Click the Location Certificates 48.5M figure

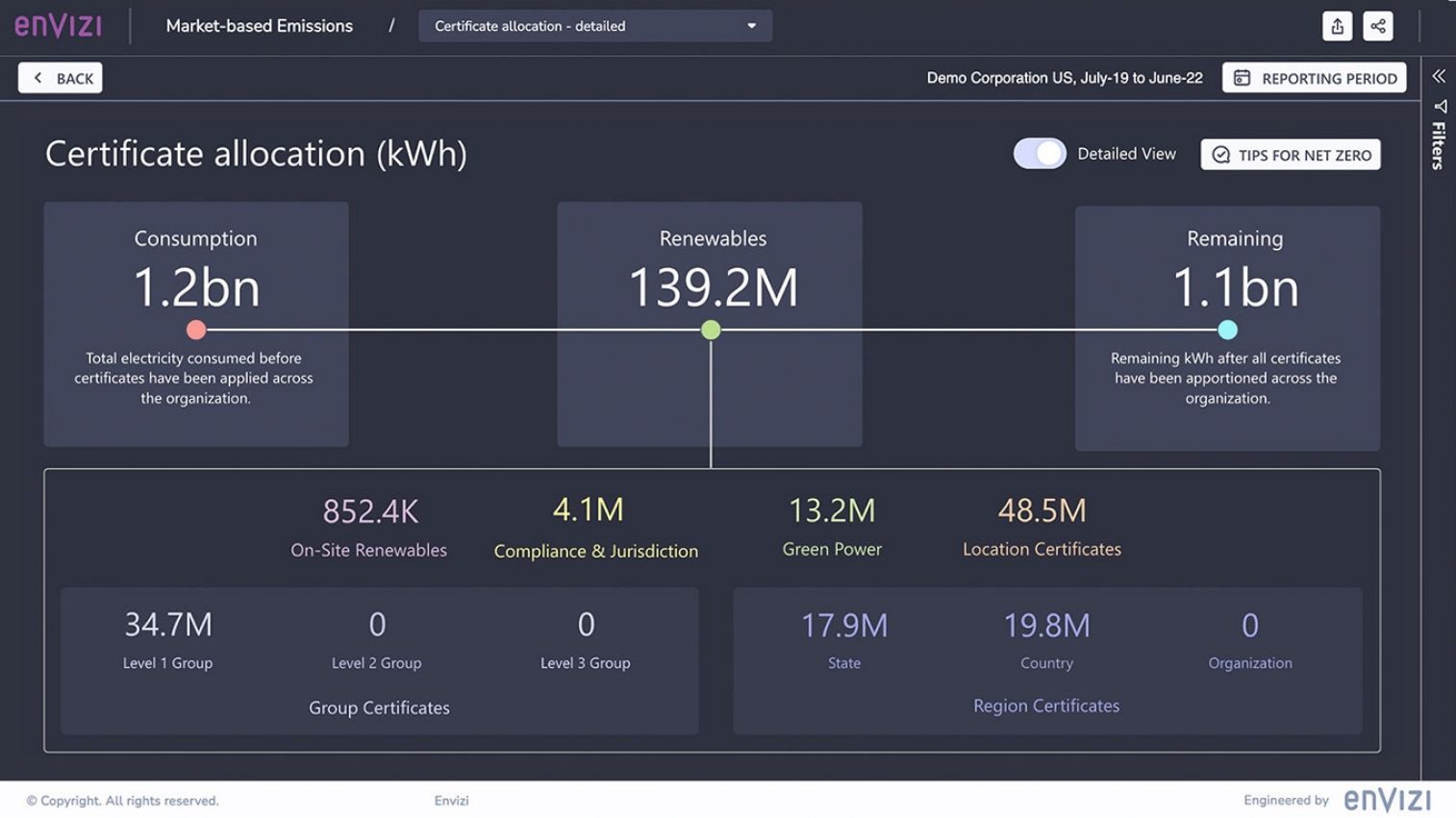click(x=1042, y=509)
